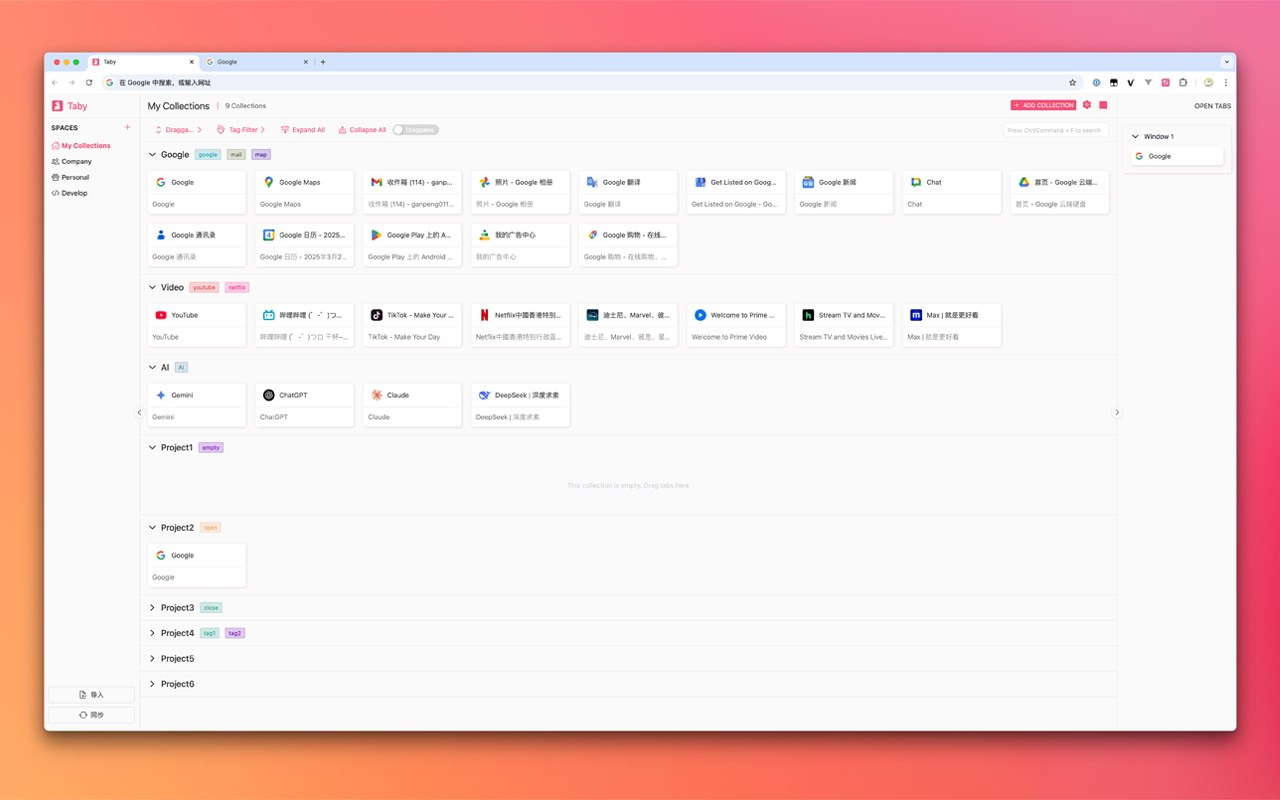The width and height of the screenshot is (1280, 800).
Task: Collapse the Google collection
Action: 153,155
